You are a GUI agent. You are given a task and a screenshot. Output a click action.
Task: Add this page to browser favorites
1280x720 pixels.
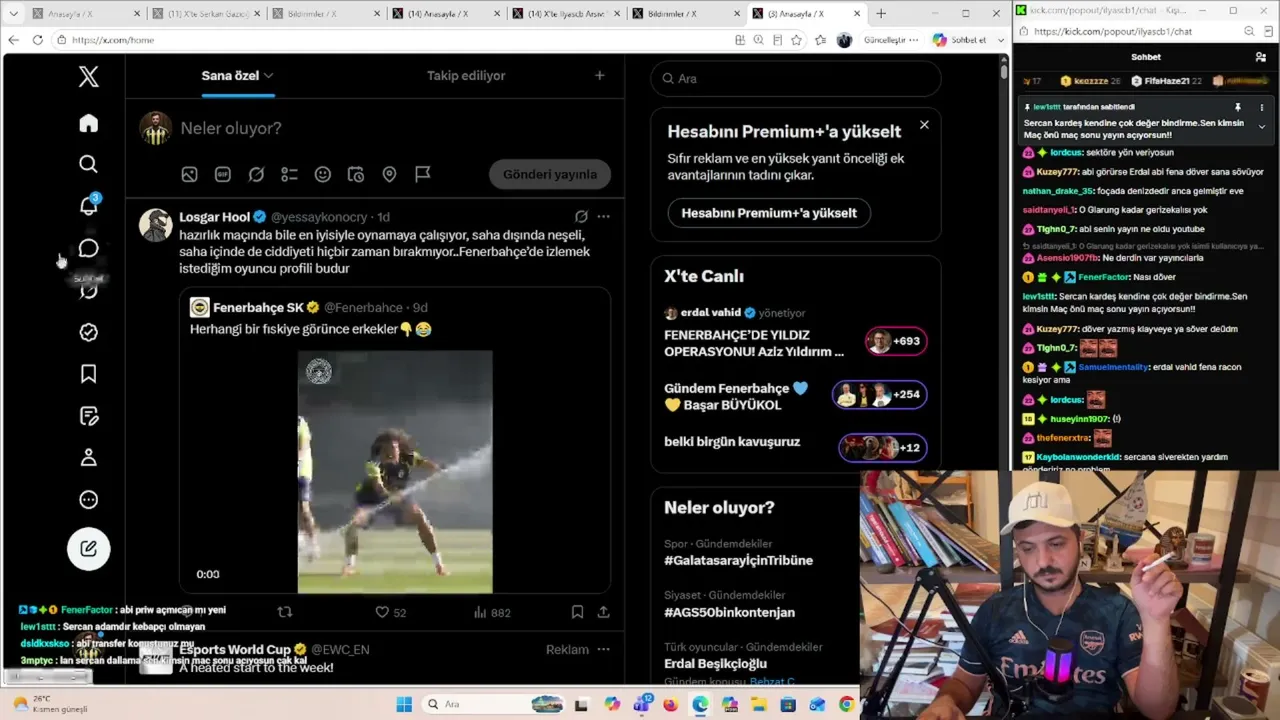(796, 40)
